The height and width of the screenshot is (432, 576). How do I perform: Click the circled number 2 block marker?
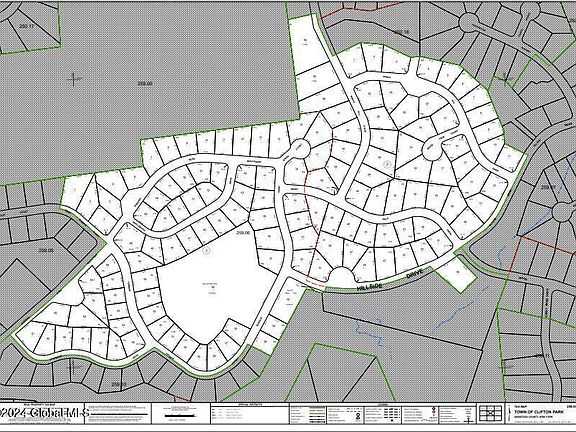386,164
